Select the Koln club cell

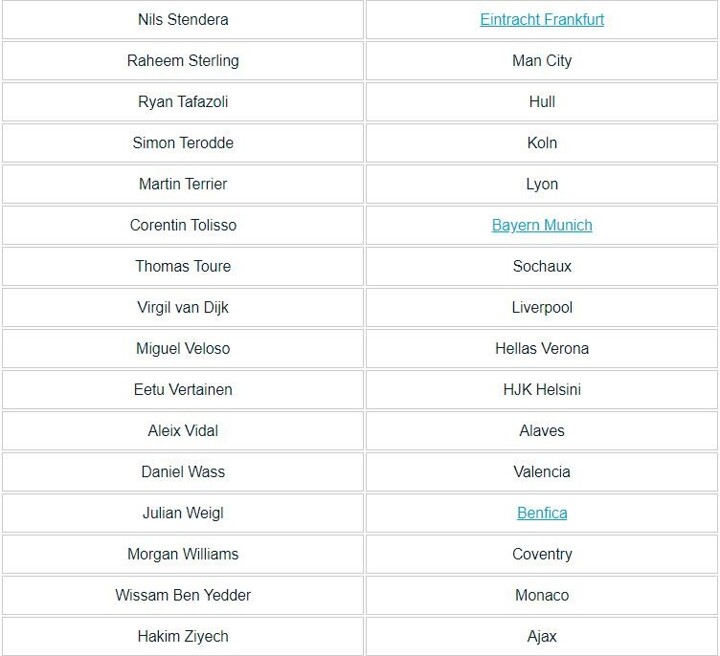pos(541,143)
